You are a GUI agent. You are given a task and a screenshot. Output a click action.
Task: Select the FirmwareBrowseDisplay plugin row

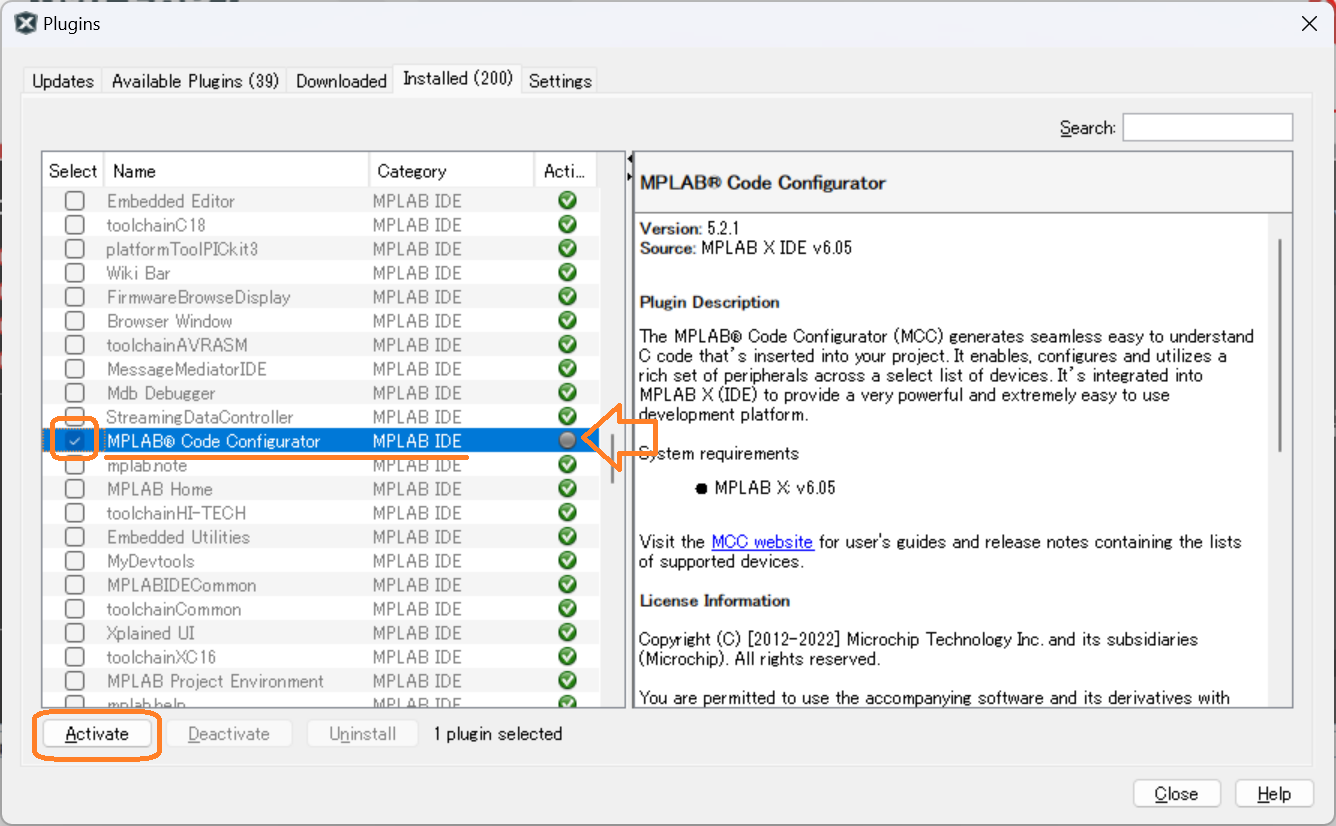320,297
